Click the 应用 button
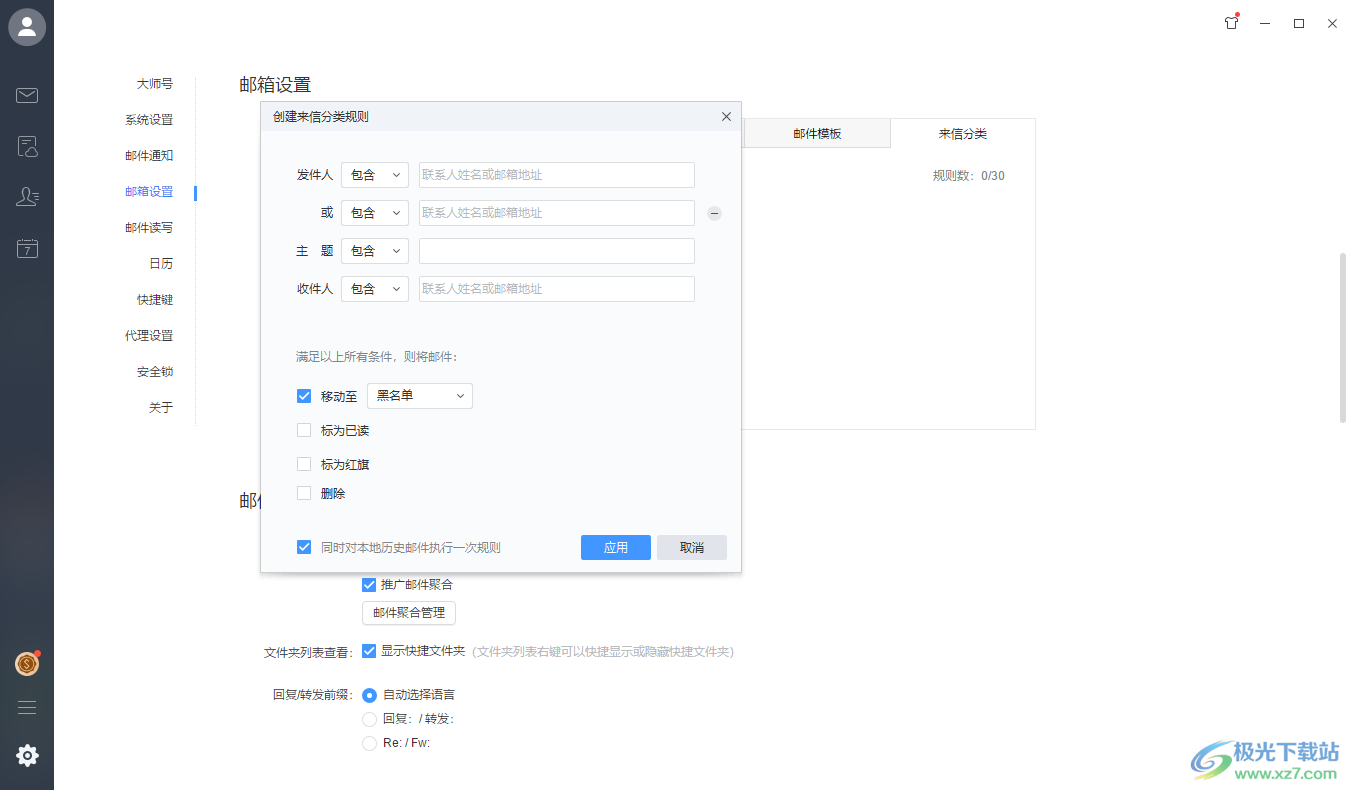Image resolution: width=1350 pixels, height=790 pixels. [x=616, y=547]
